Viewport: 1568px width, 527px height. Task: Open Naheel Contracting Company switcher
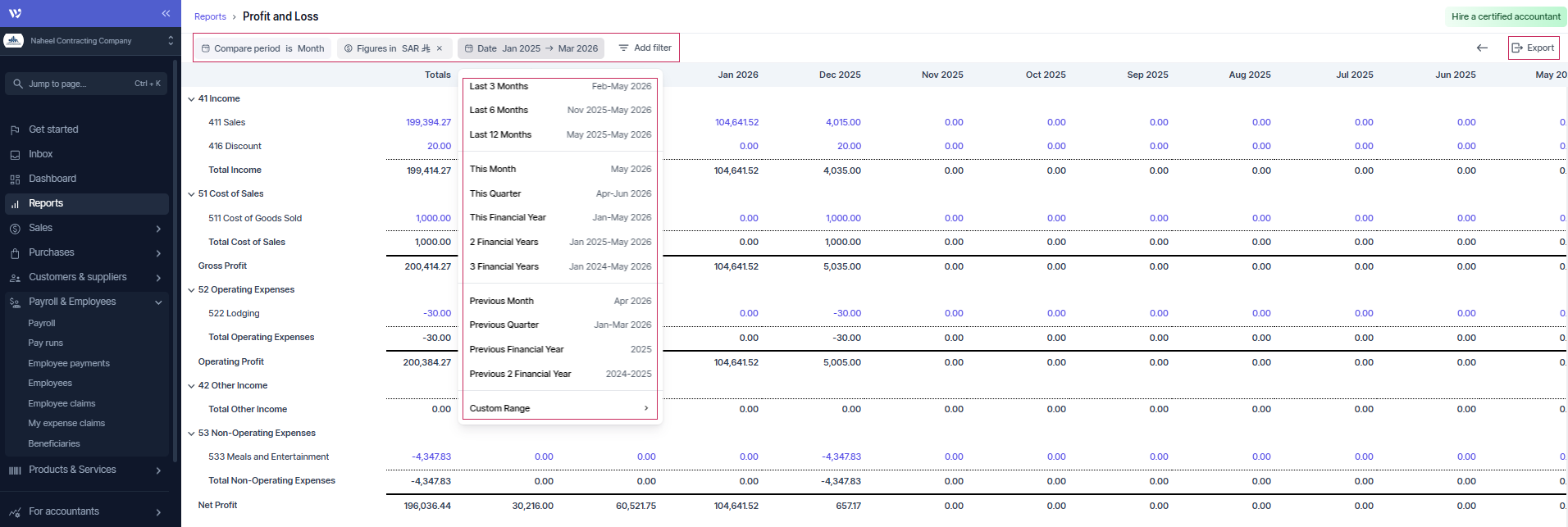(x=90, y=41)
